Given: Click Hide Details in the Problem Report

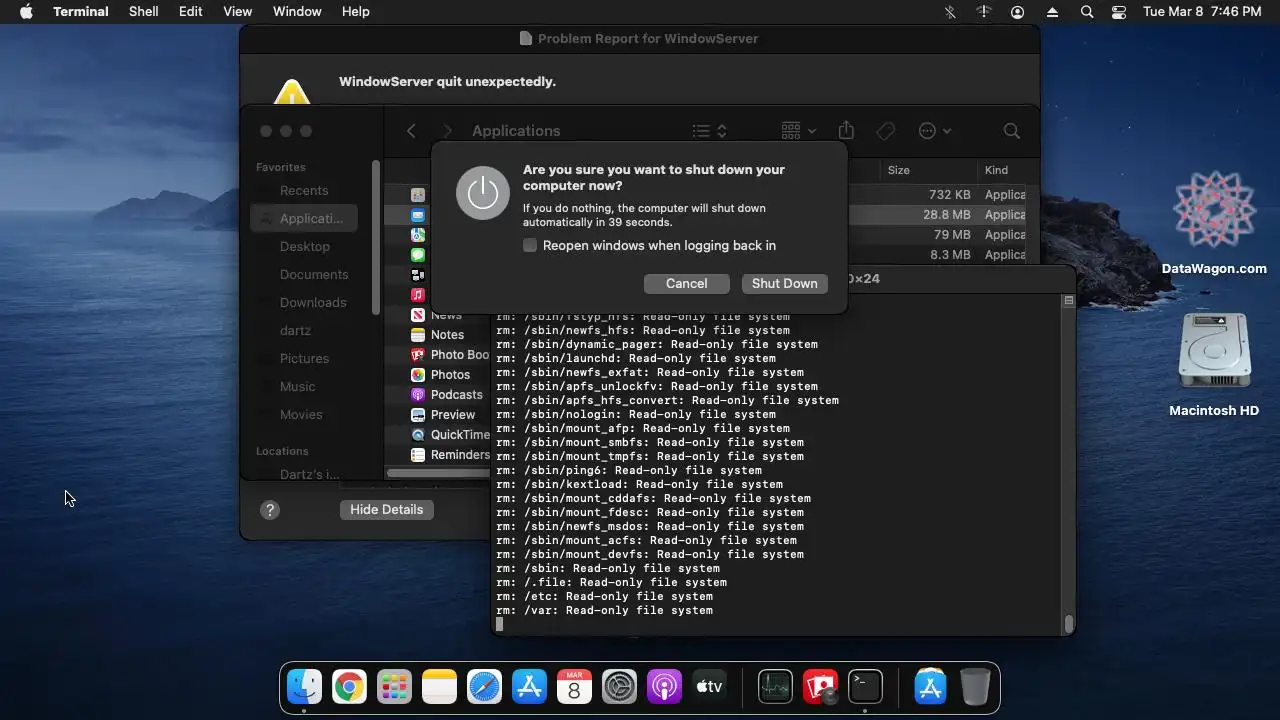Looking at the screenshot, I should coord(386,509).
